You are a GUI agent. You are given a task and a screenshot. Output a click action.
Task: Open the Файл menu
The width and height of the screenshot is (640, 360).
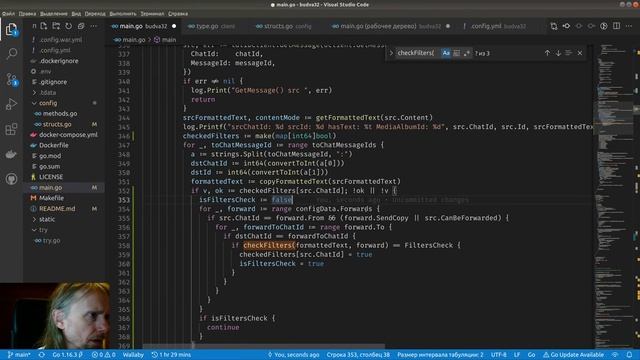(8, 13)
